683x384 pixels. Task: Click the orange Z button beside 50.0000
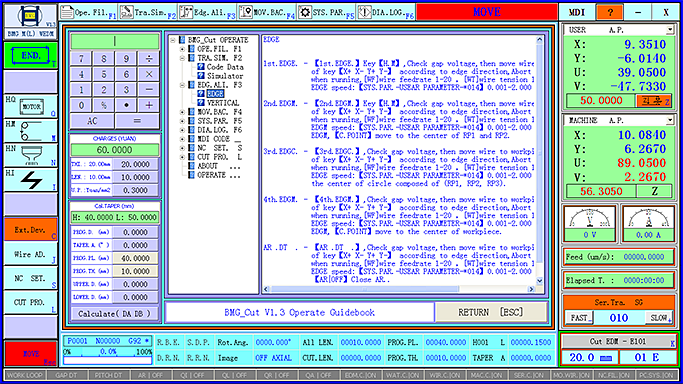tap(654, 101)
